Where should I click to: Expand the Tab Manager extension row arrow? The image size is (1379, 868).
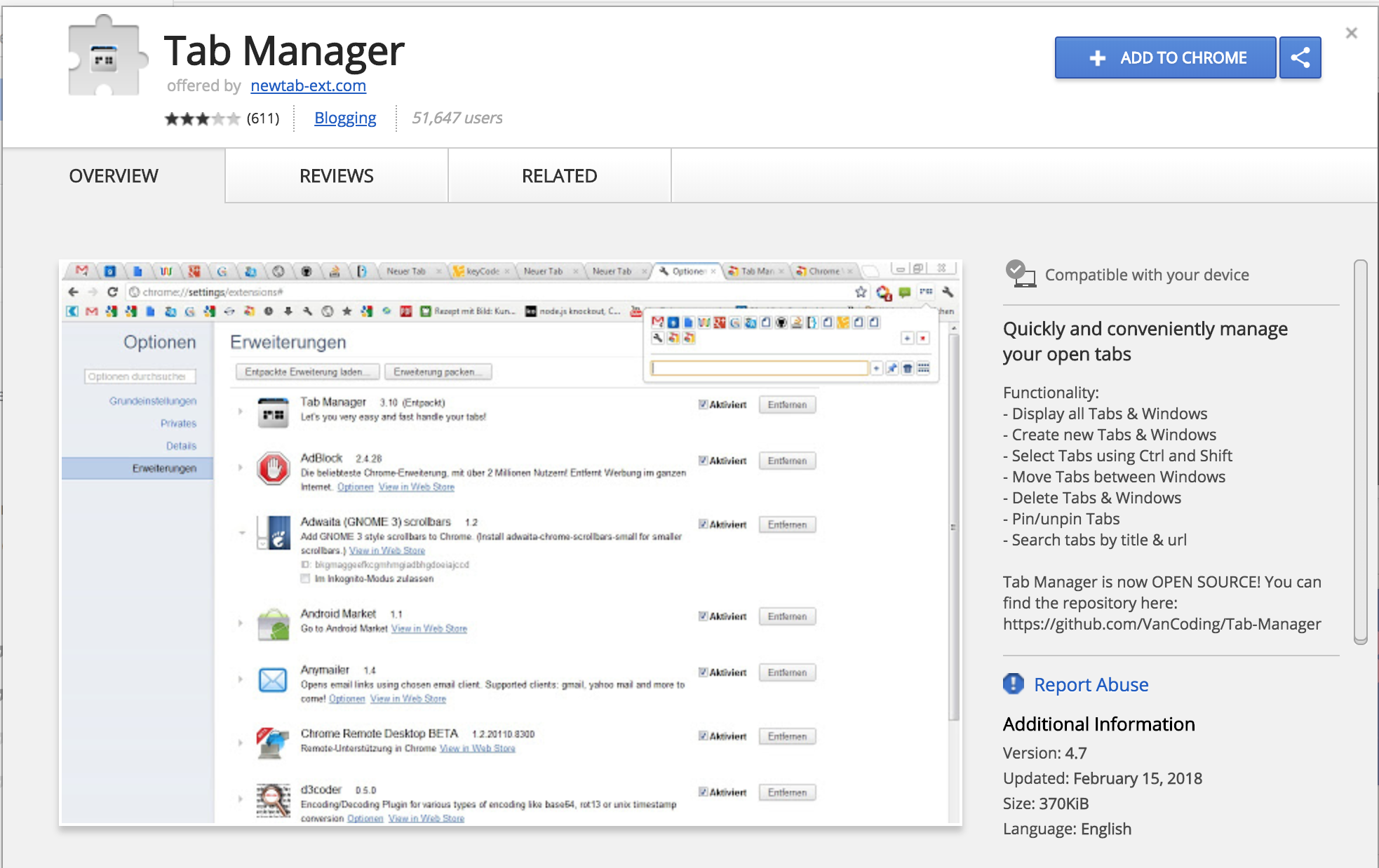pos(241,411)
